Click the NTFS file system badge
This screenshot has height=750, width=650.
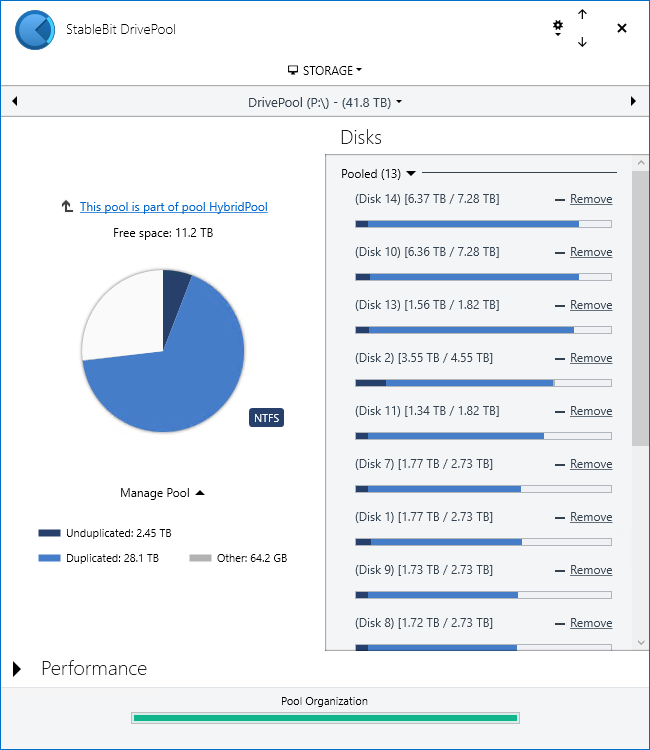point(266,417)
